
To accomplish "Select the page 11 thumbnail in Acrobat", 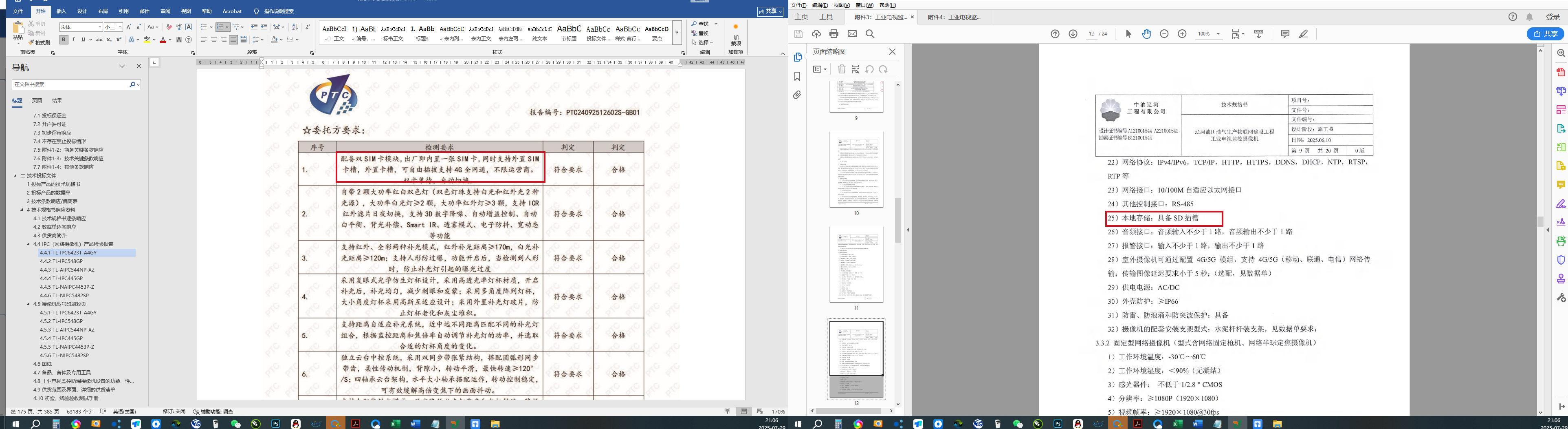I will pyautogui.click(x=856, y=265).
